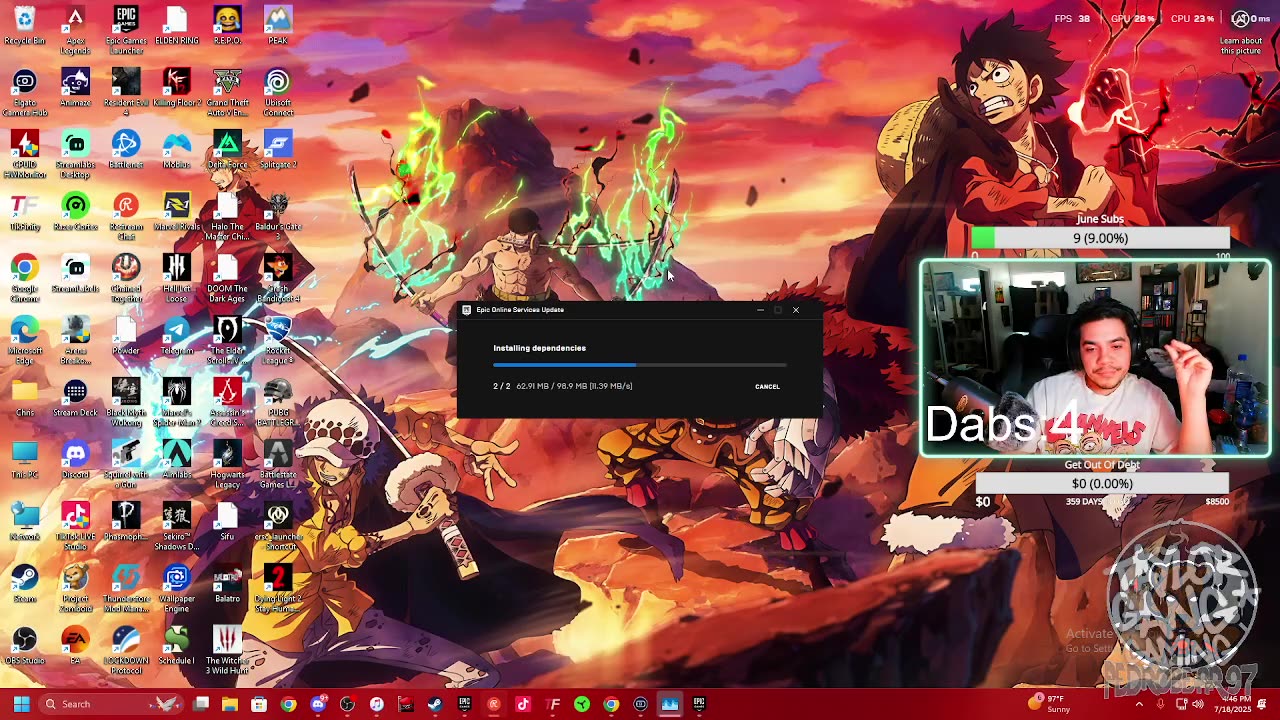Open Elgato Camera Hub
The width and height of the screenshot is (1280, 720).
(x=25, y=93)
